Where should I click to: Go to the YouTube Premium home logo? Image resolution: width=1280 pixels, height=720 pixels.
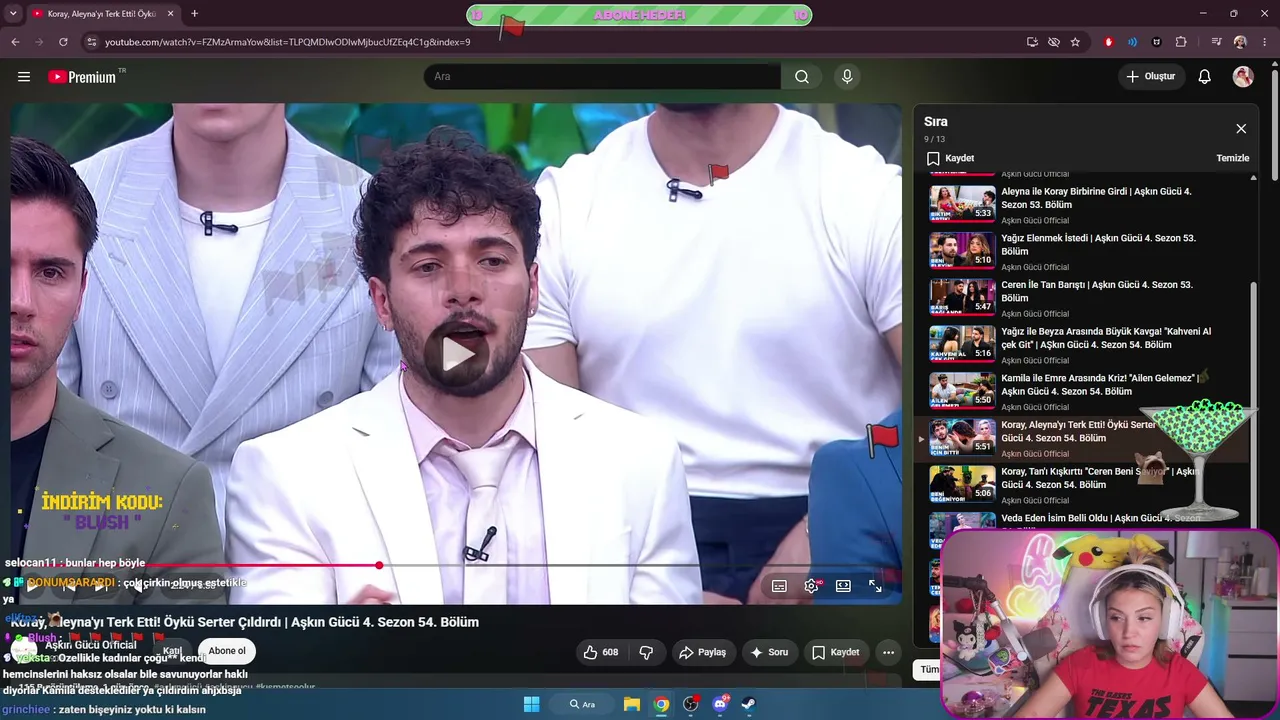(86, 77)
